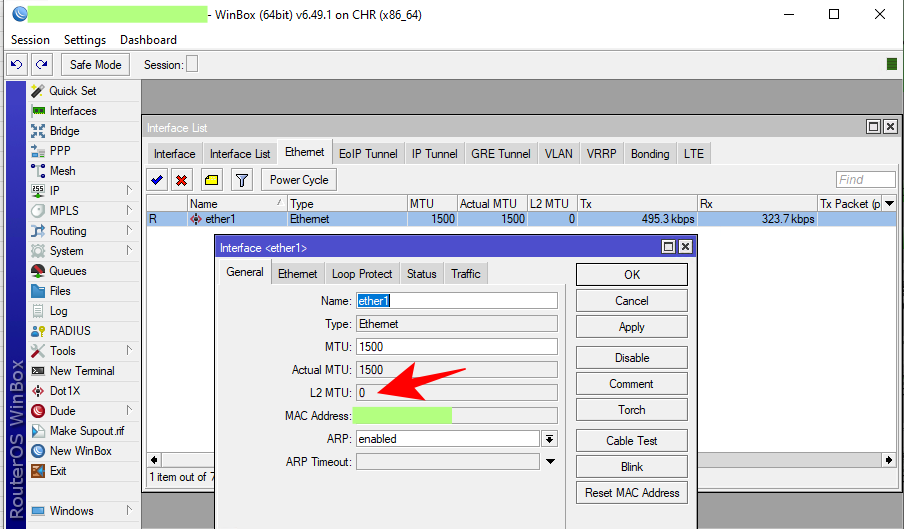The image size is (904, 529).
Task: Expand the Dude submenu
Action: pos(129,410)
